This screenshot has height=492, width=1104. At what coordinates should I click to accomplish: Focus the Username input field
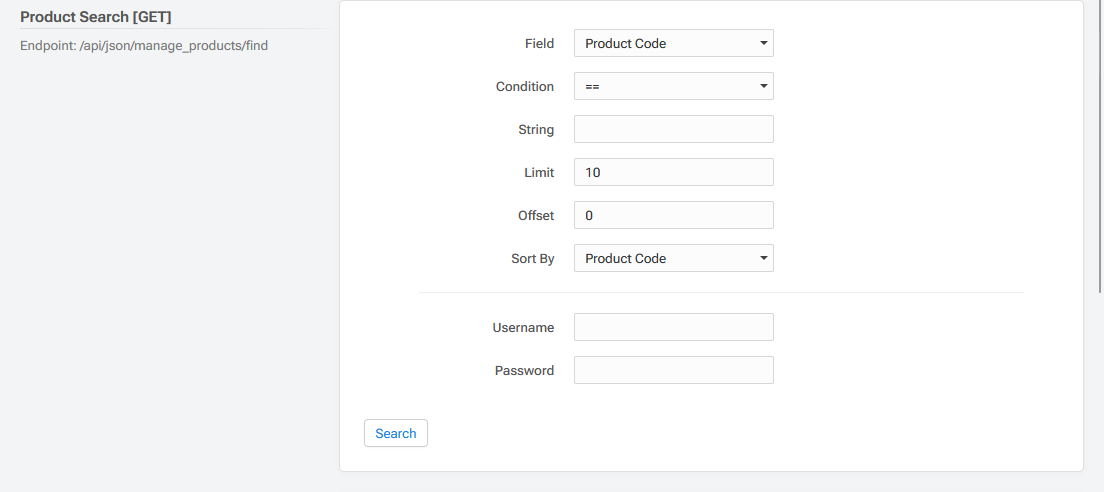674,327
